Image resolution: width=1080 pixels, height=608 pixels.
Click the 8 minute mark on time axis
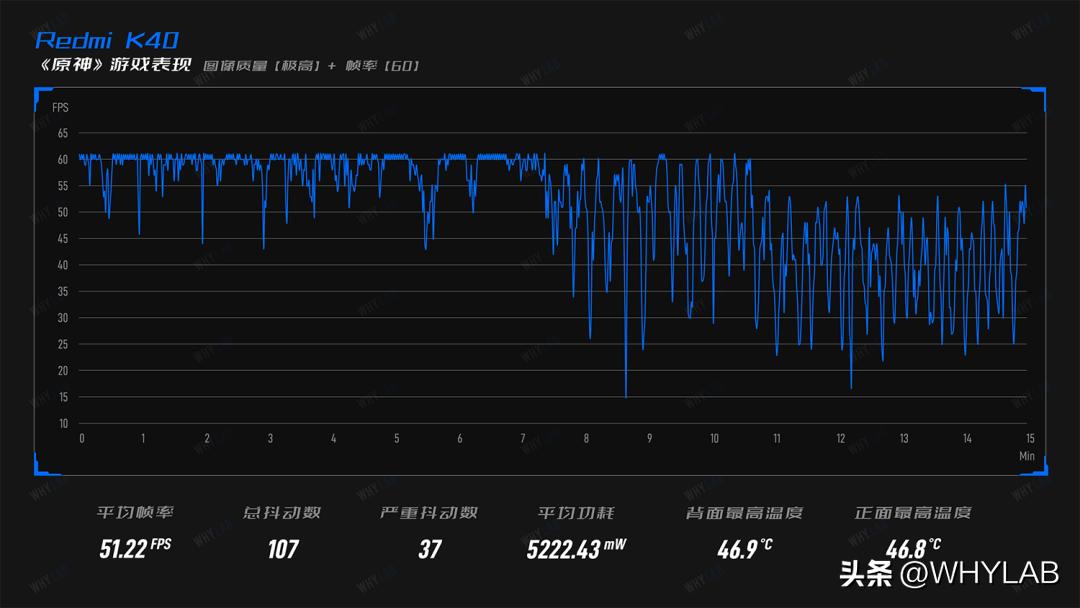[586, 439]
